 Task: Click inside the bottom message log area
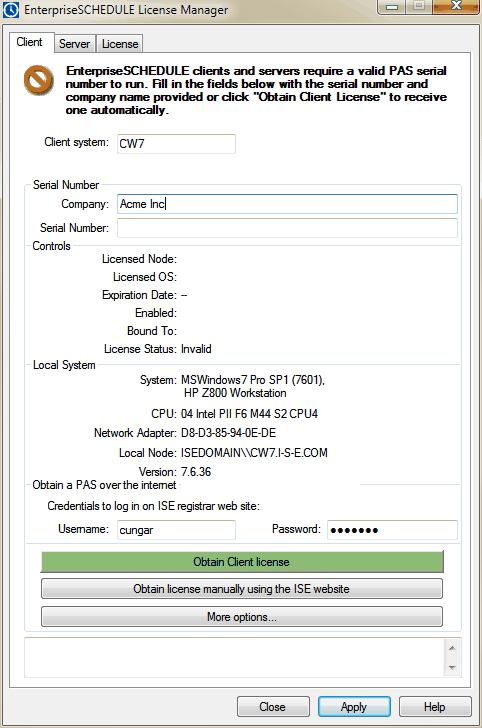tap(234, 657)
